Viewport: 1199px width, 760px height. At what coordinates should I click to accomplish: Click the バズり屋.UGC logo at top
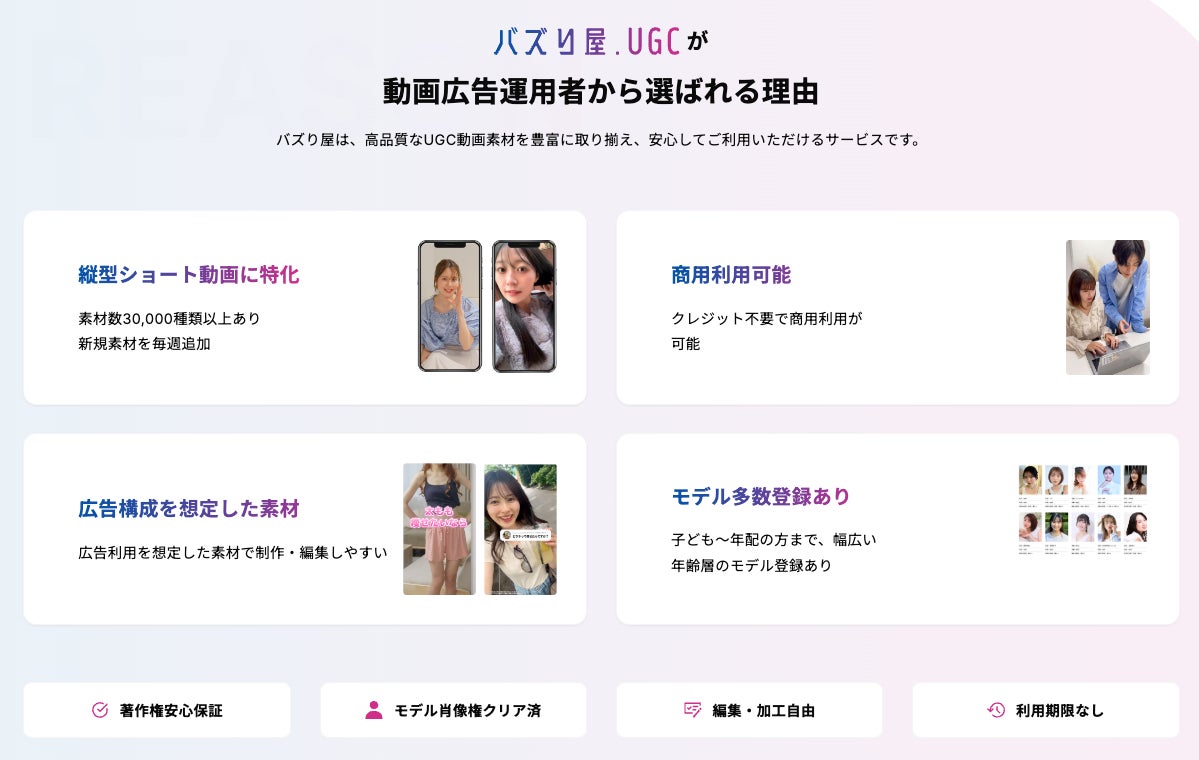pos(587,42)
